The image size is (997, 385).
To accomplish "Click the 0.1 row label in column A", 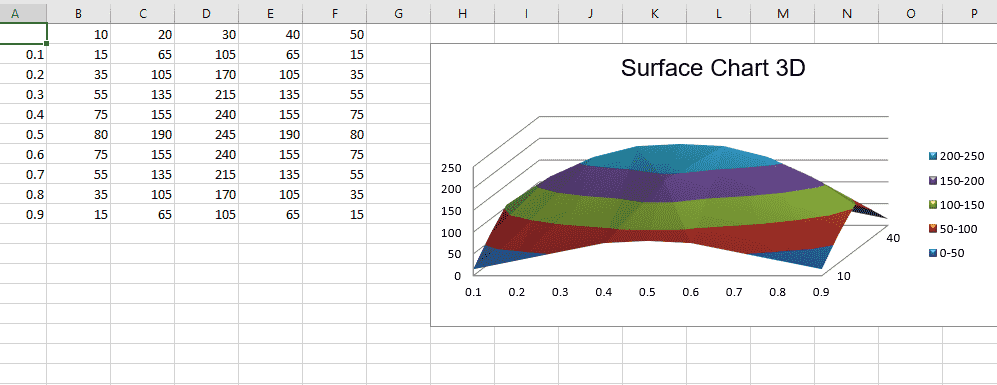I will click(x=24, y=54).
